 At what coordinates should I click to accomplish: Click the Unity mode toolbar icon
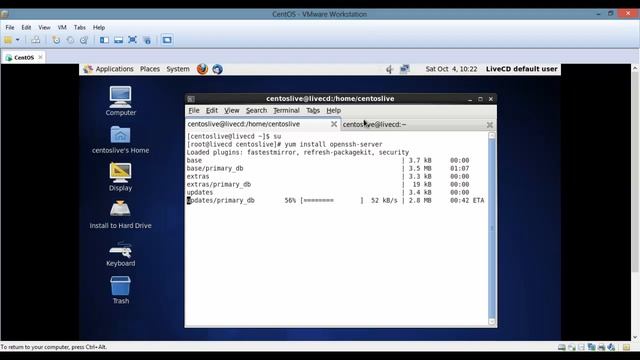pyautogui.click(x=147, y=40)
